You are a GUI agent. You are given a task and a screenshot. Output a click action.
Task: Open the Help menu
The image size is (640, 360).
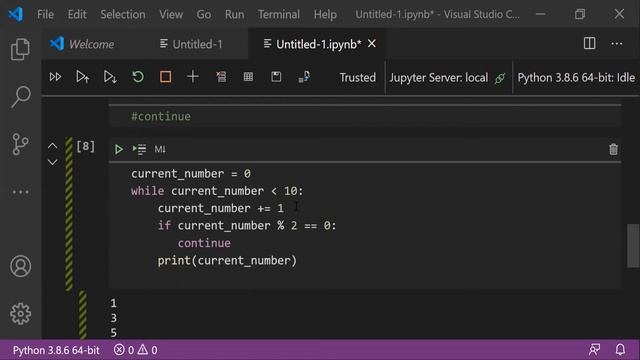tap(325, 14)
